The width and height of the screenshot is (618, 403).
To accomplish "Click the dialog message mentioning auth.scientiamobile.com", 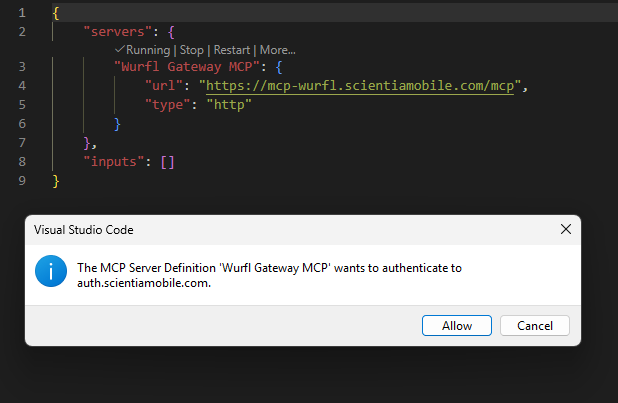I will point(269,275).
